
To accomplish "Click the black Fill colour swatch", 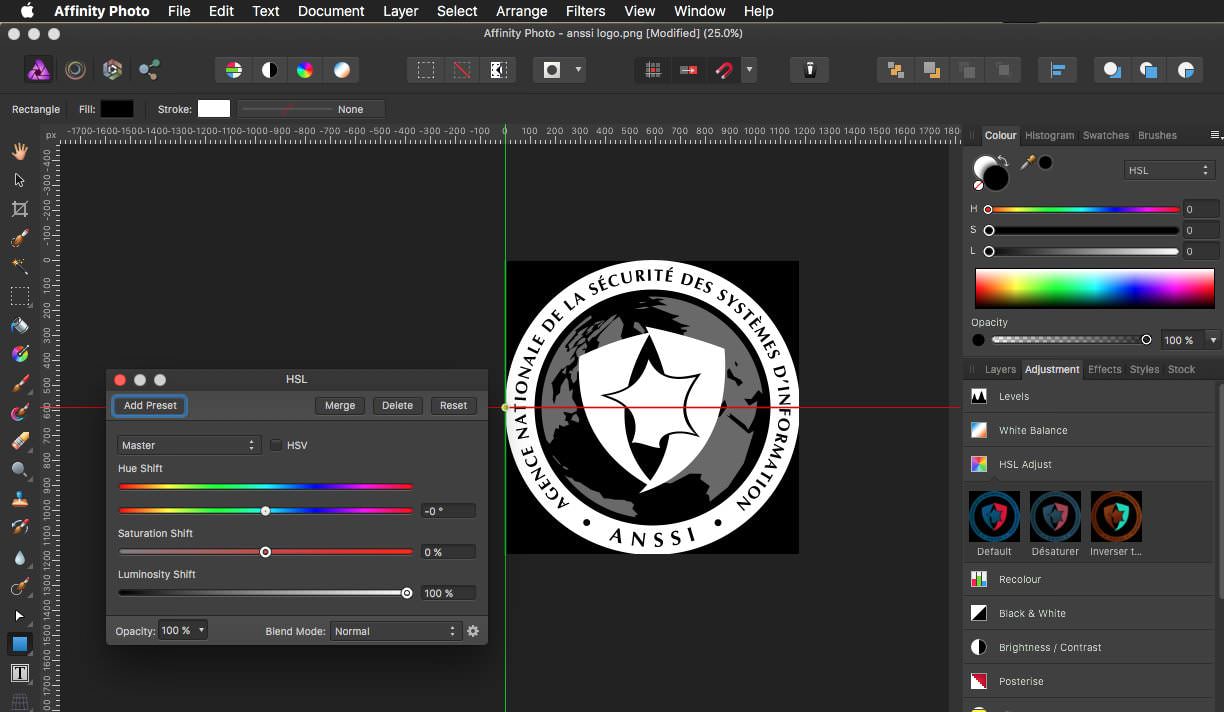I will (117, 109).
